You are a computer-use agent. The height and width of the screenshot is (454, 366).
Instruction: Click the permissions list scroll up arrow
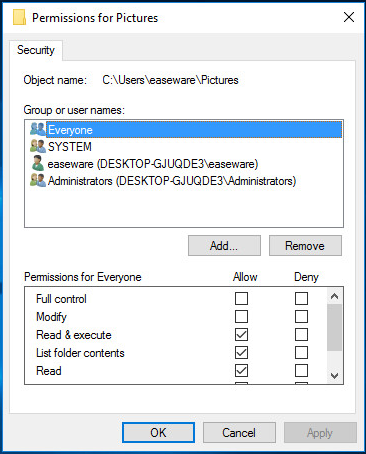tap(334, 296)
